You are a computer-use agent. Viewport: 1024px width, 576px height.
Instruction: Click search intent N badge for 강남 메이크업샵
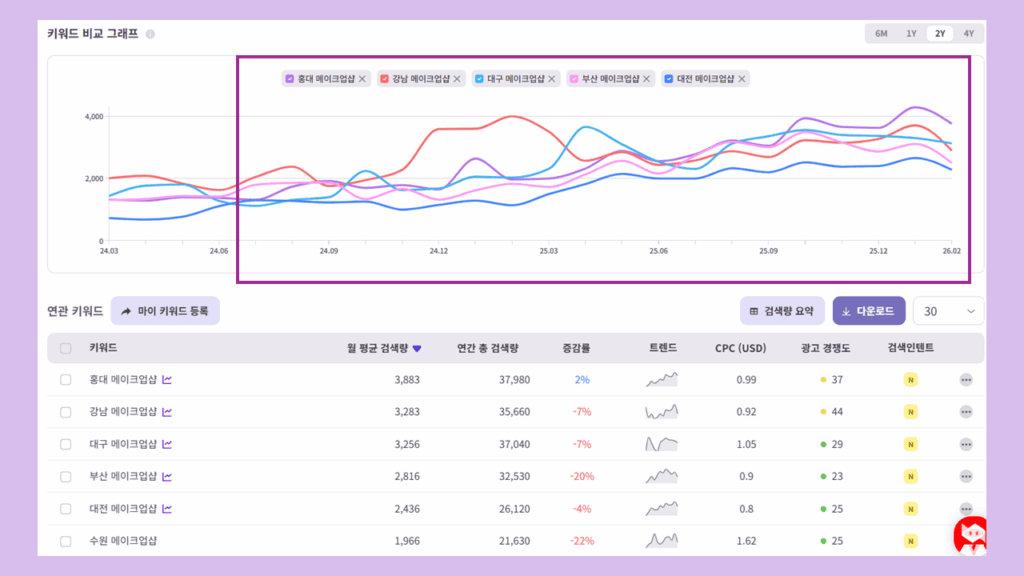pyautogui.click(x=910, y=412)
